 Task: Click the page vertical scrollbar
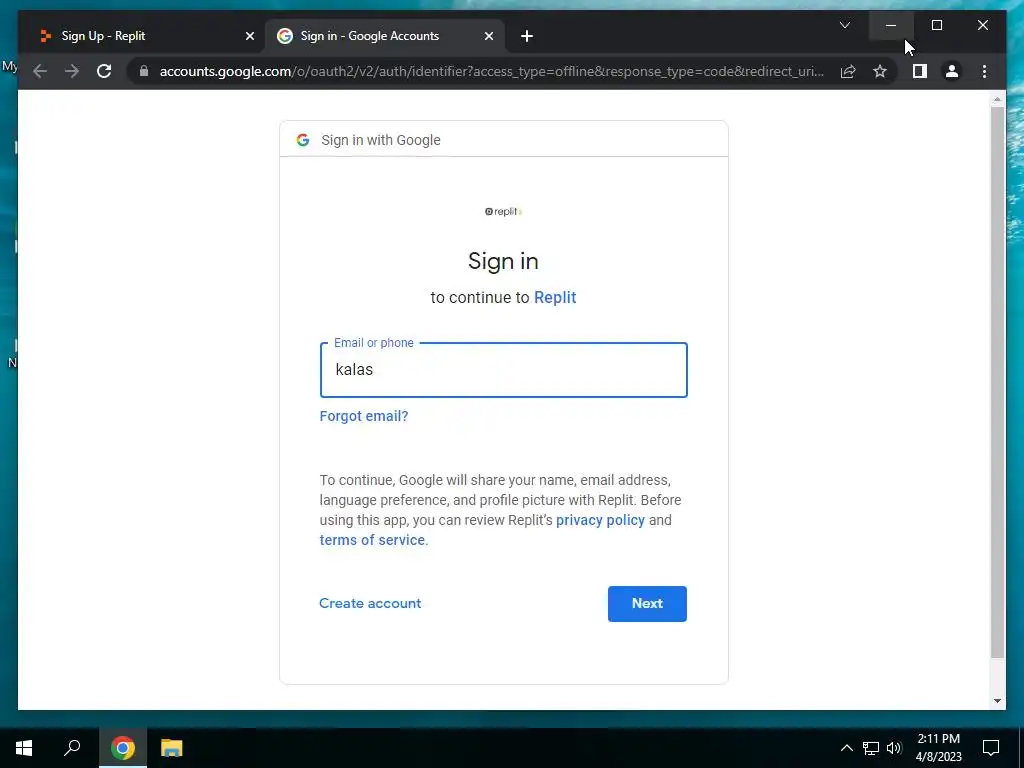click(x=997, y=382)
